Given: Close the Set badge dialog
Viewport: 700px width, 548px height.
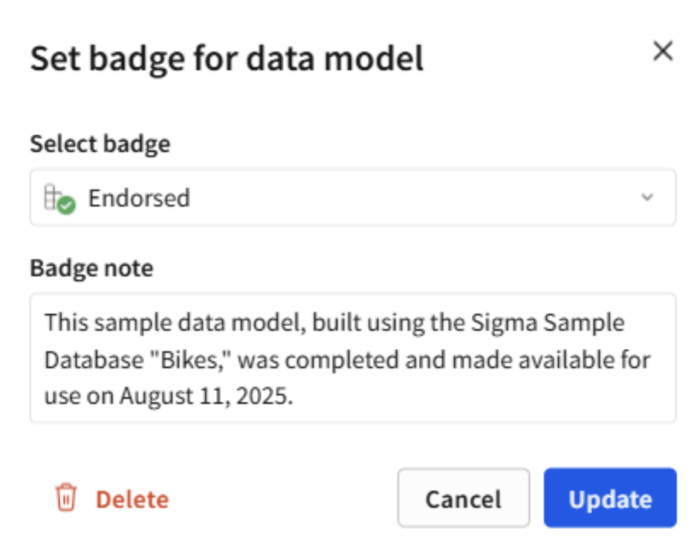Looking at the screenshot, I should point(662,52).
